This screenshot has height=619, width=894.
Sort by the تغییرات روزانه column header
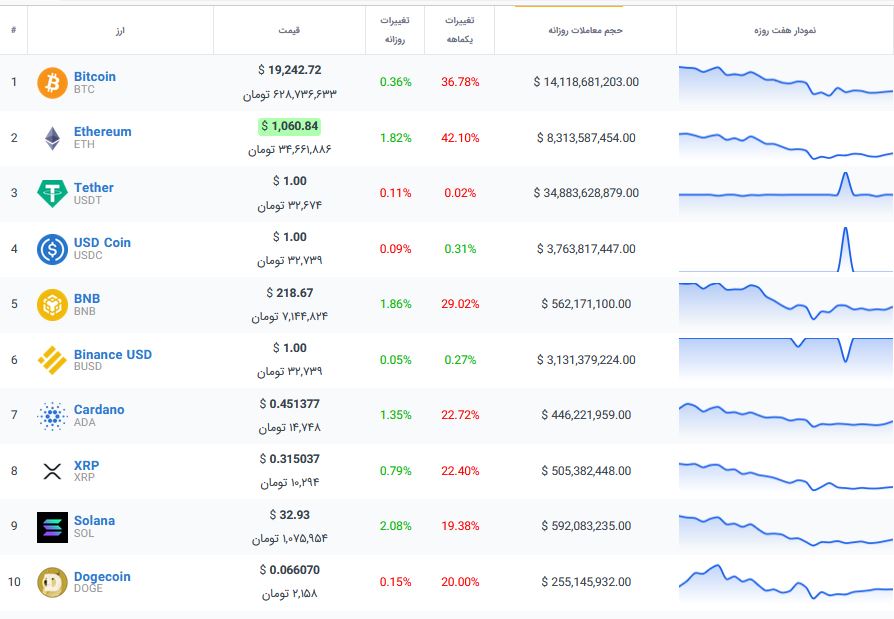coord(395,30)
